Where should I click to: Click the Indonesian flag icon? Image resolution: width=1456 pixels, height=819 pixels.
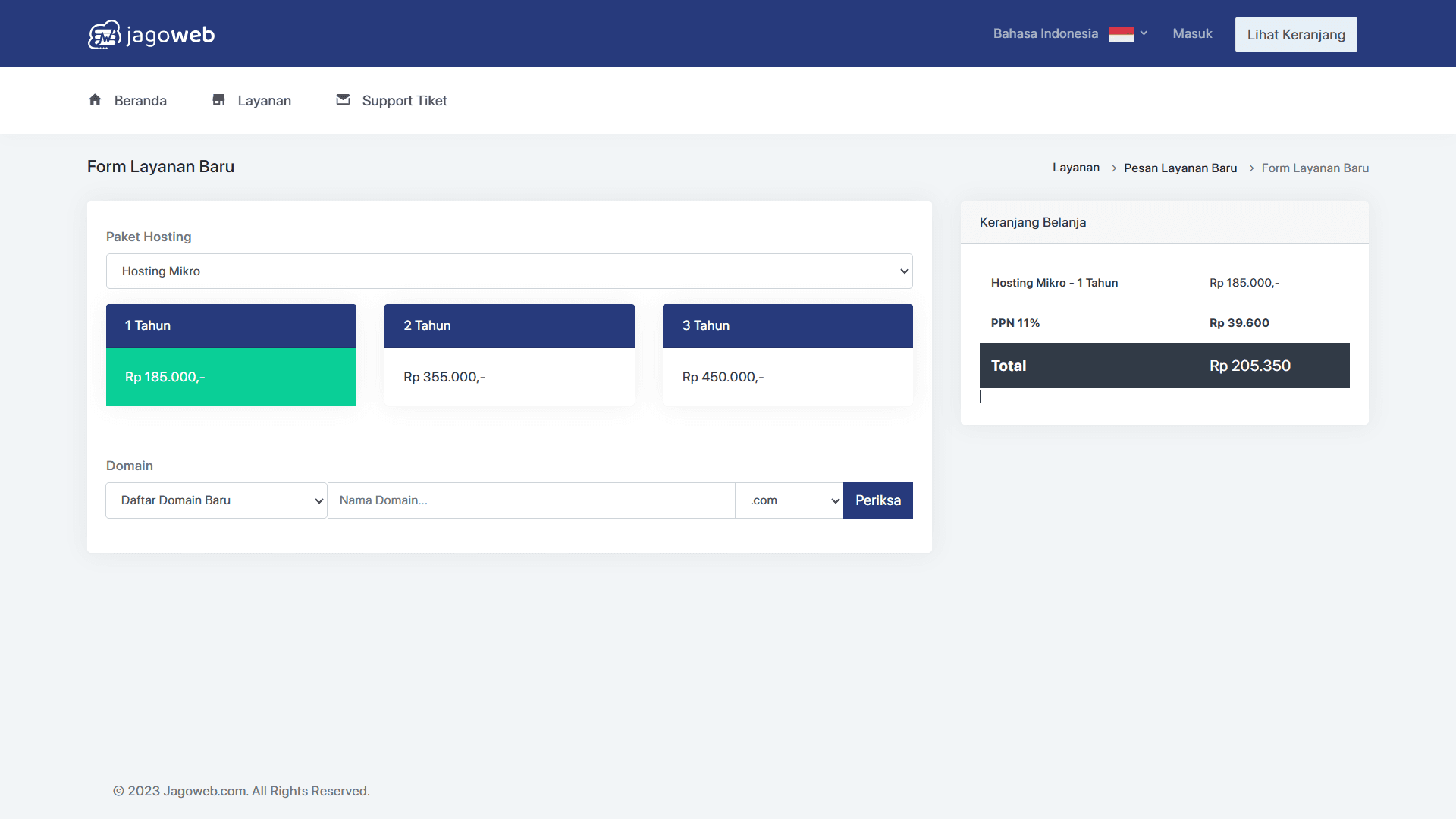click(x=1121, y=34)
